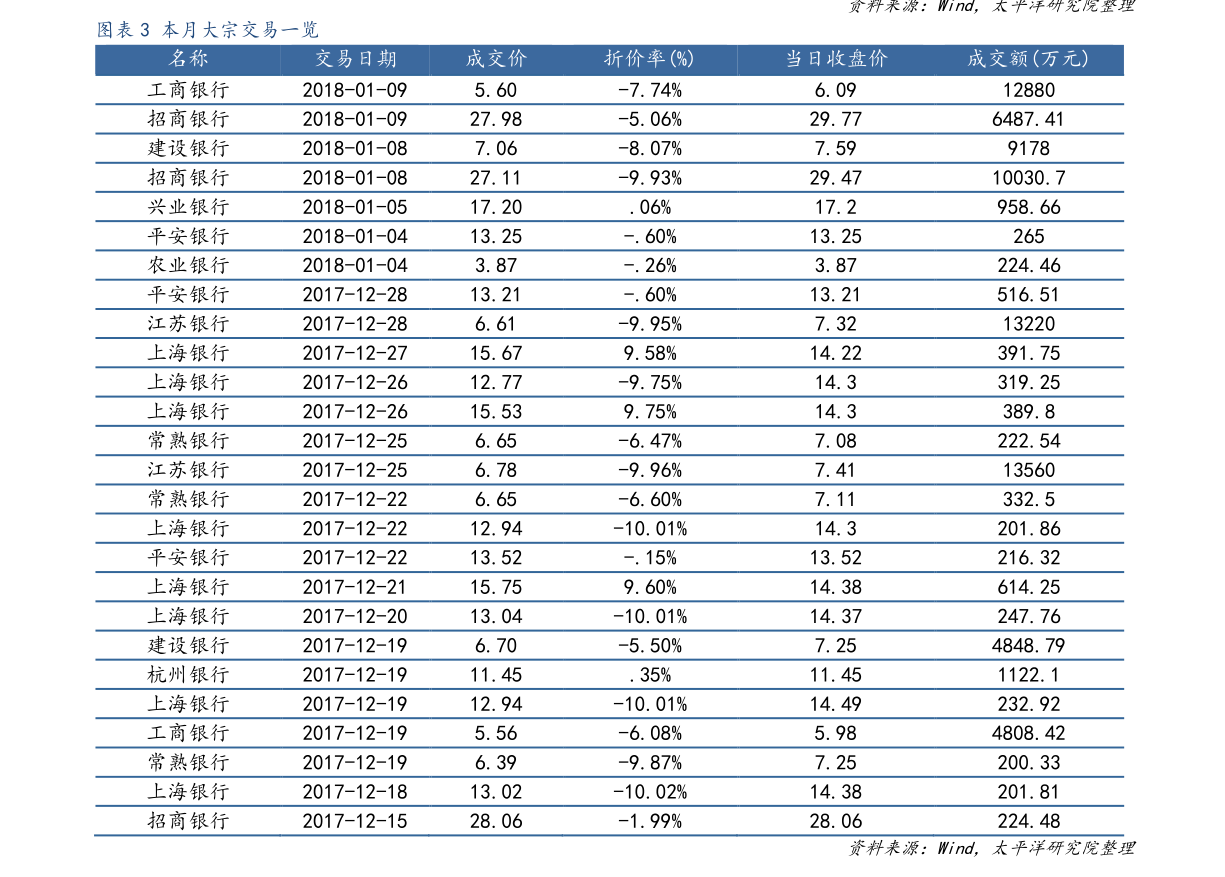Click the amount 265 cell

pos(1028,236)
